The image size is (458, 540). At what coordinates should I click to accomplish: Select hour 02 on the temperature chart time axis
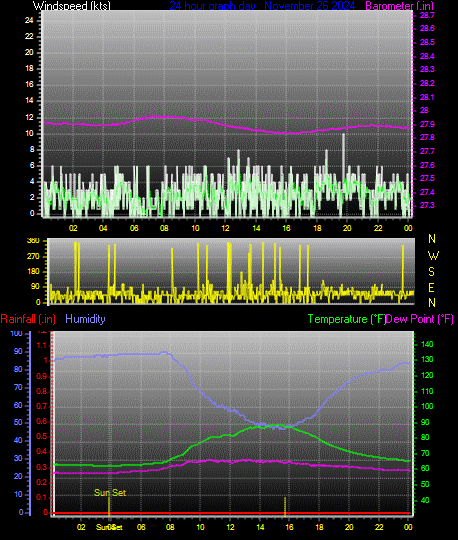[81, 527]
